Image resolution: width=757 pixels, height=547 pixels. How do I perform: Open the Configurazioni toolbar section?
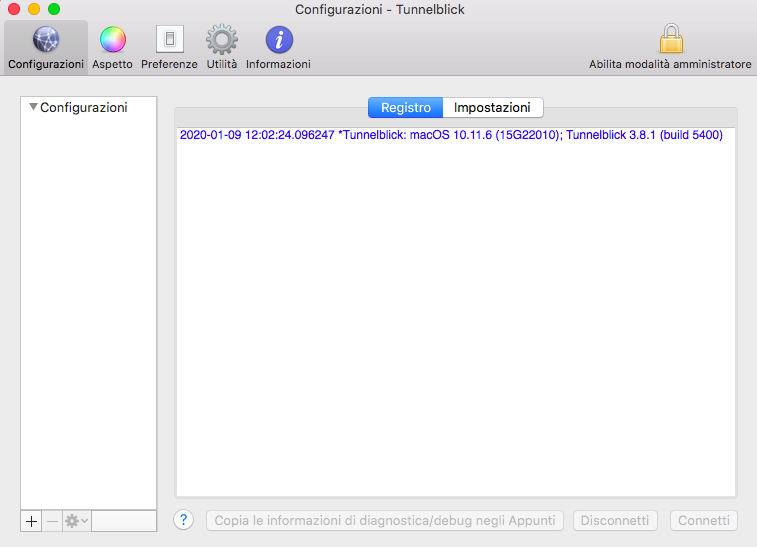[45, 47]
